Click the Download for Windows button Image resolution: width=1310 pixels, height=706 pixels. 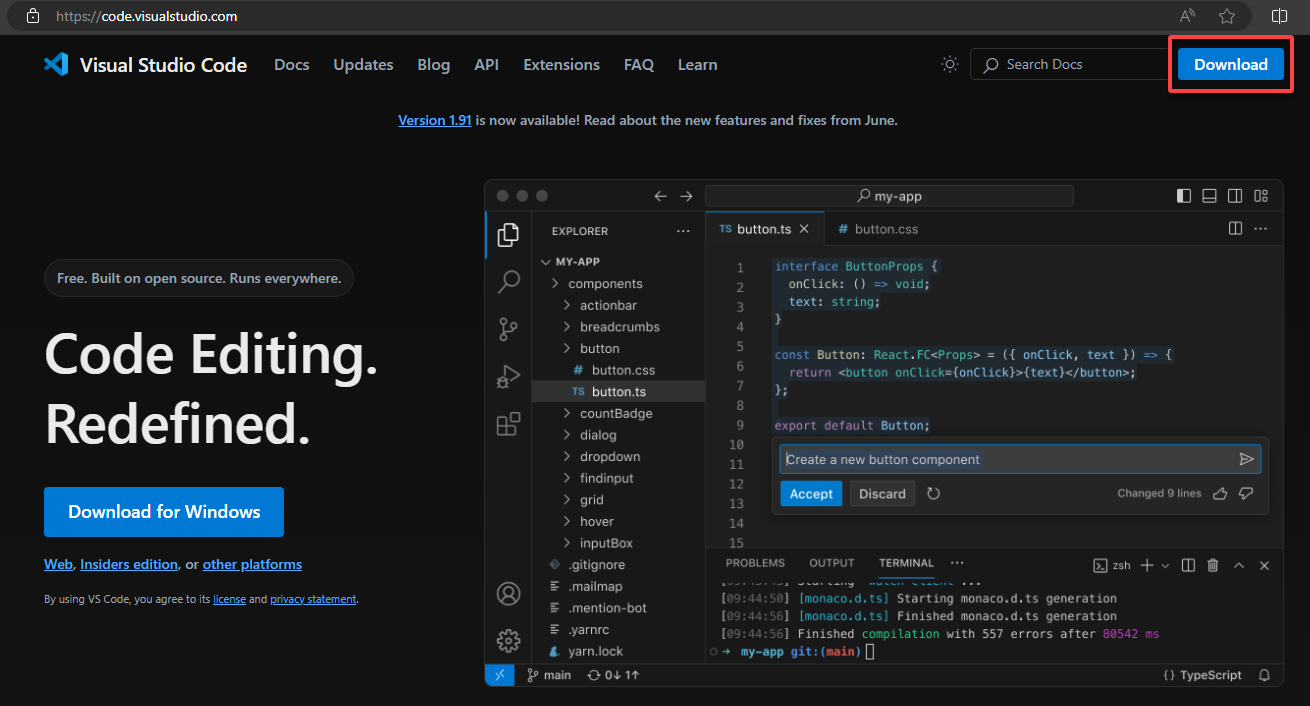(164, 512)
